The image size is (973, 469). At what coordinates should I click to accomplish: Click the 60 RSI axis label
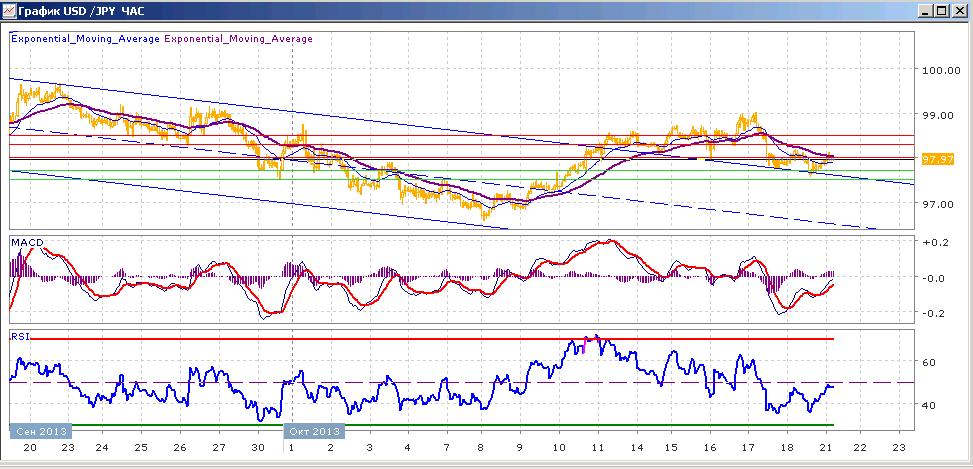930,362
